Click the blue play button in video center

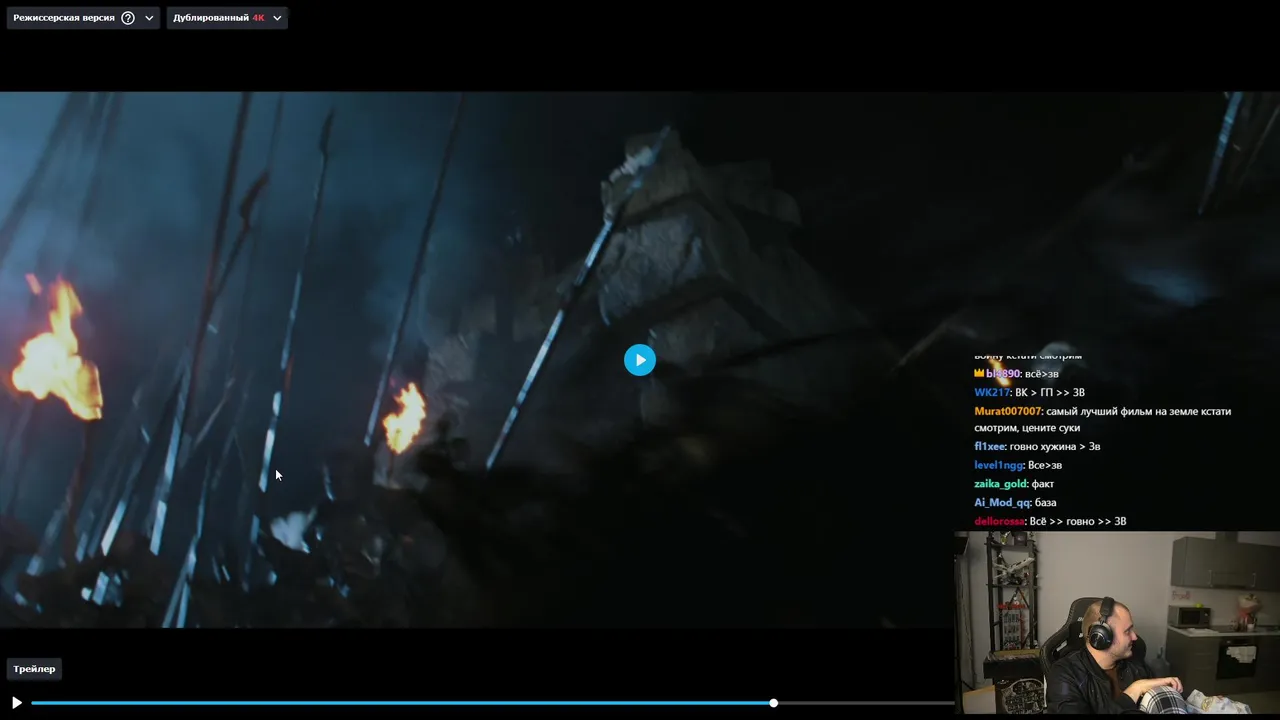coord(640,360)
